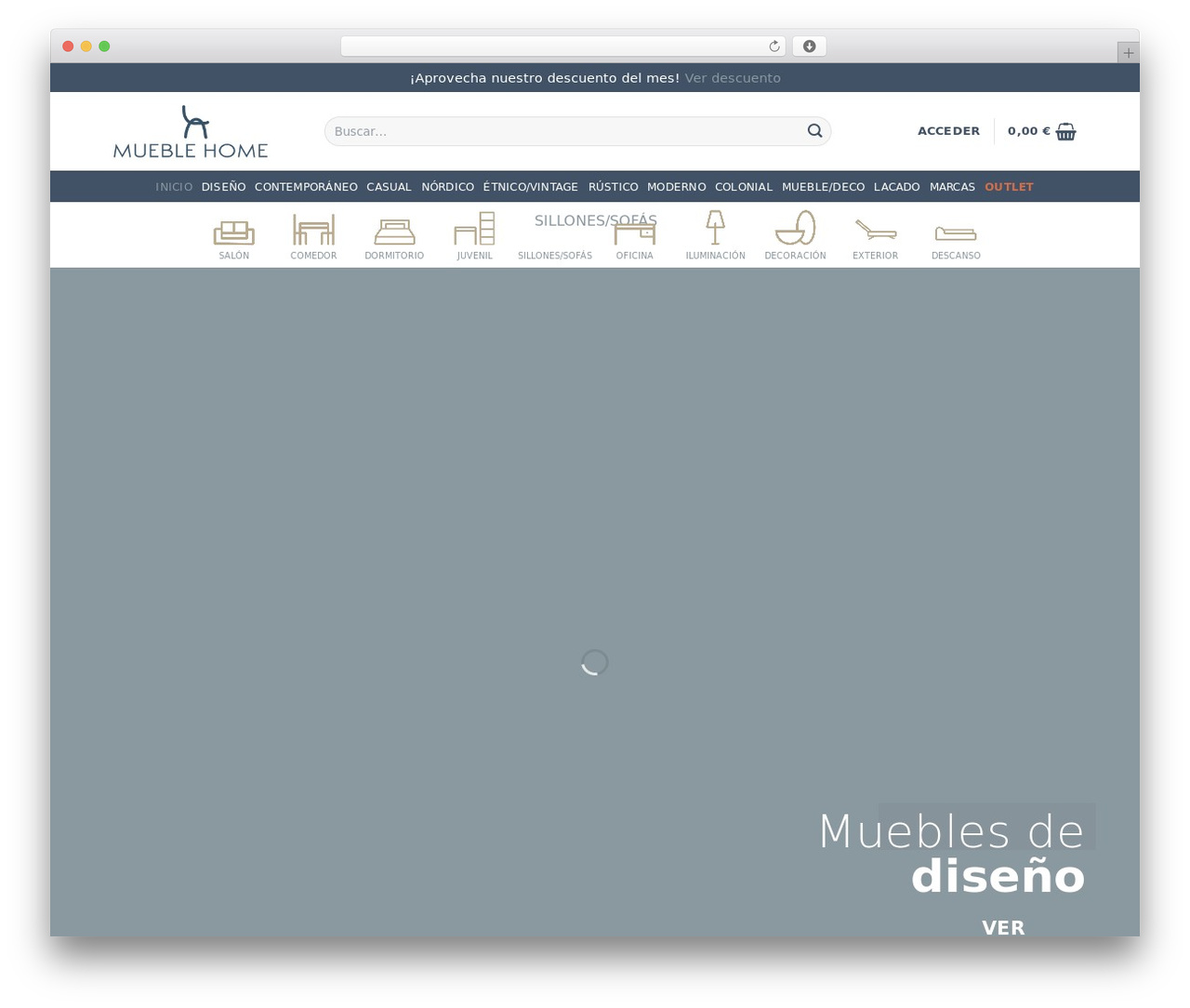Follow the Ver descuento link
Image resolution: width=1190 pixels, height=1008 pixels.
(733, 78)
